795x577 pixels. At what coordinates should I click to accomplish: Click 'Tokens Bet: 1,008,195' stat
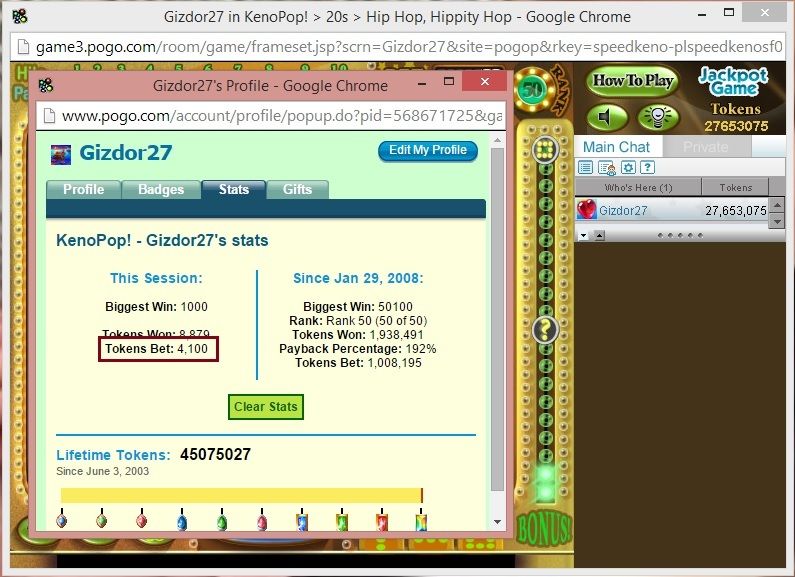pos(358,363)
